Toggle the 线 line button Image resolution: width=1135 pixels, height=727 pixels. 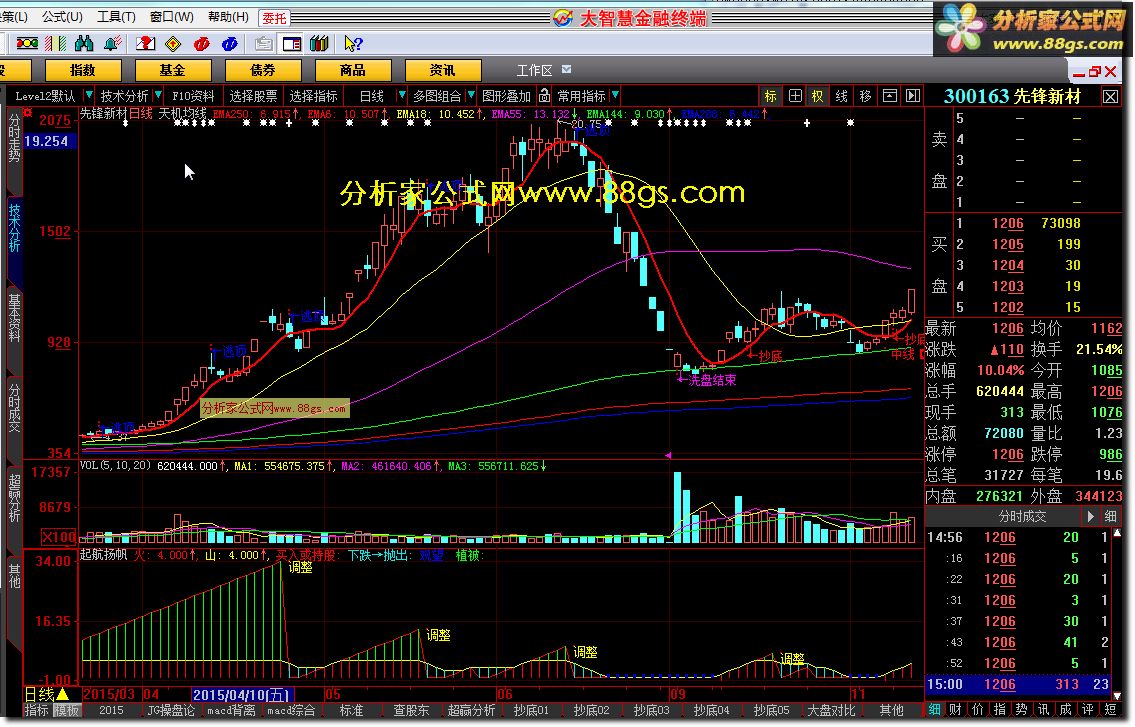(x=842, y=96)
